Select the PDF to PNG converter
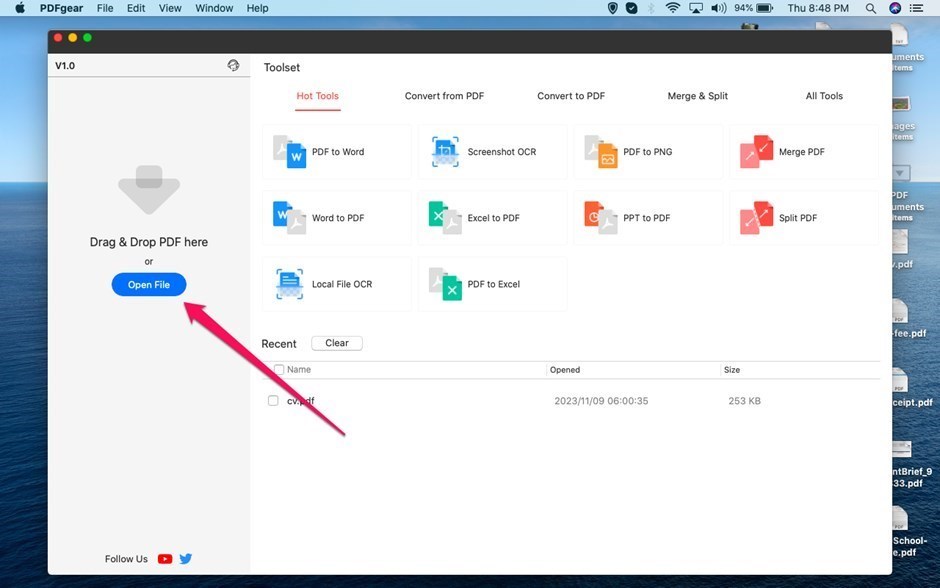The image size is (940, 588). (647, 152)
